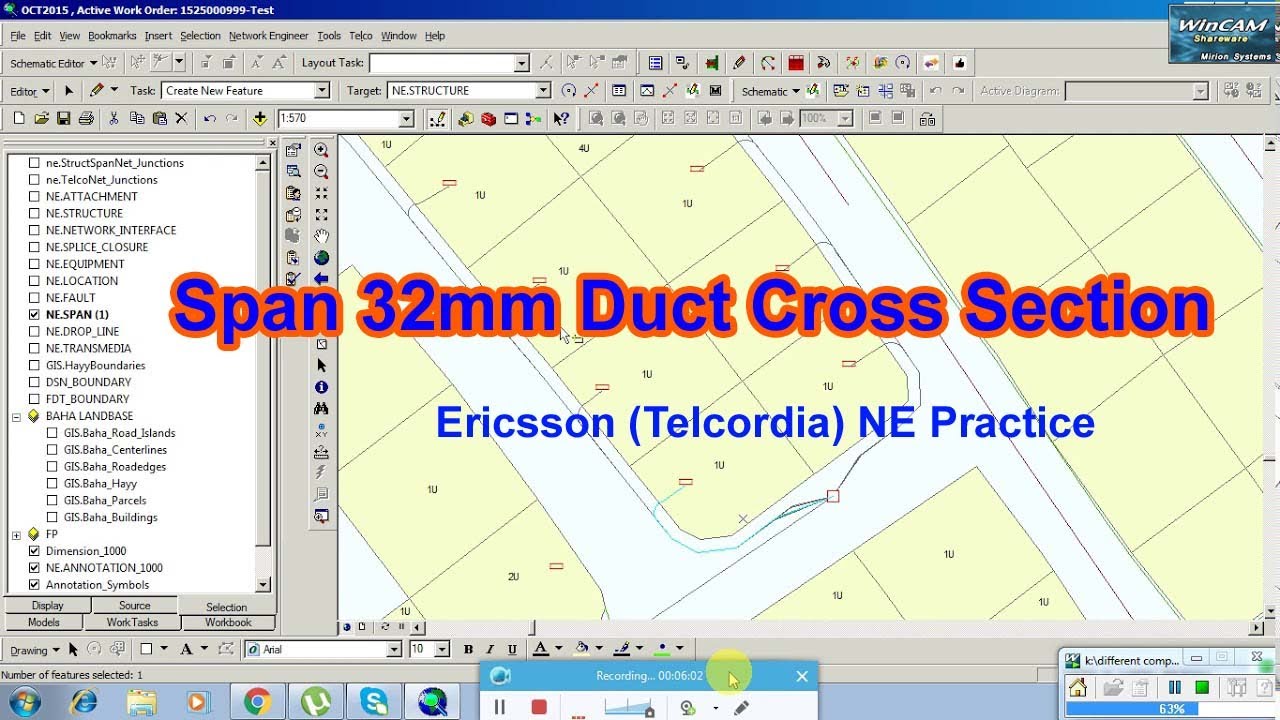
Task: Open the Network Engineer menu
Action: point(269,35)
